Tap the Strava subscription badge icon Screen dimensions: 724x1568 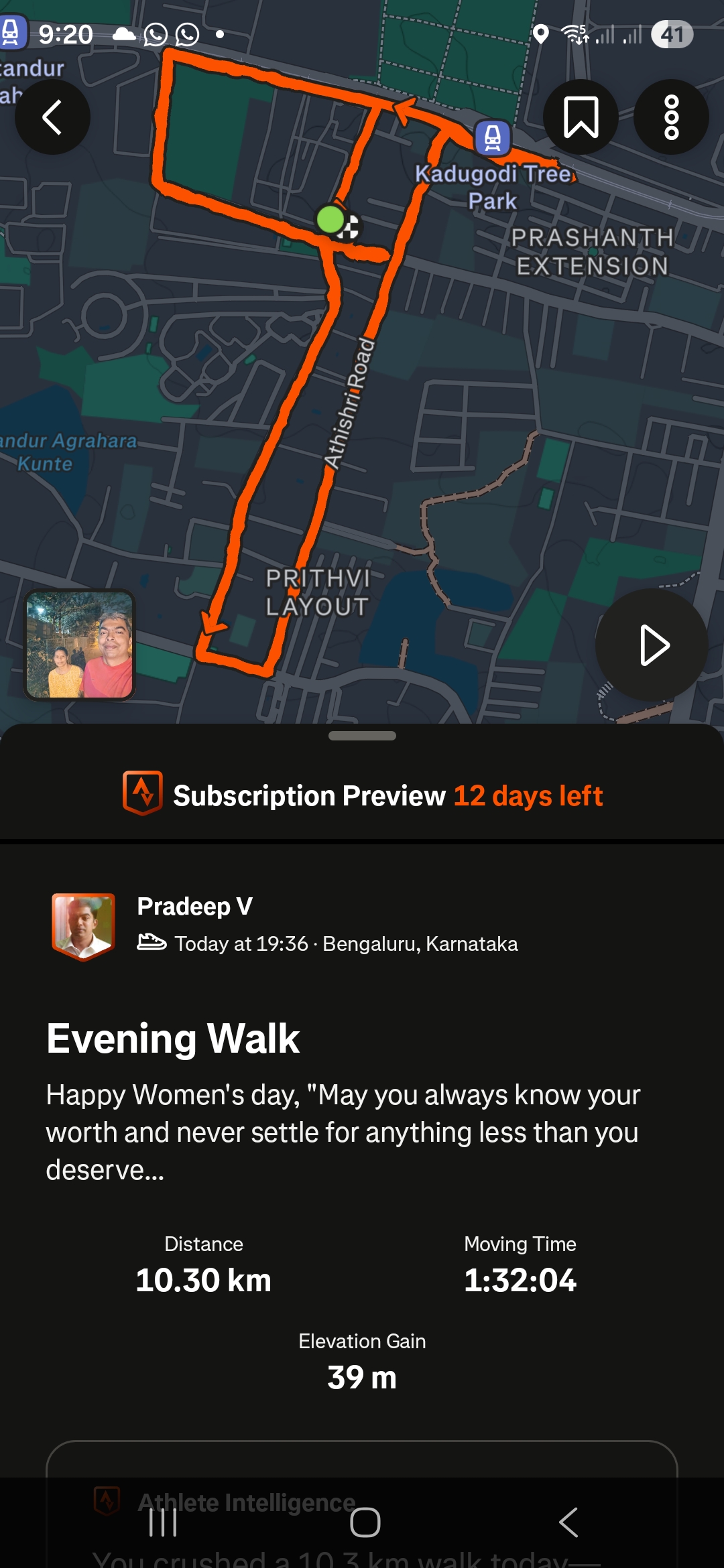pyautogui.click(x=142, y=793)
